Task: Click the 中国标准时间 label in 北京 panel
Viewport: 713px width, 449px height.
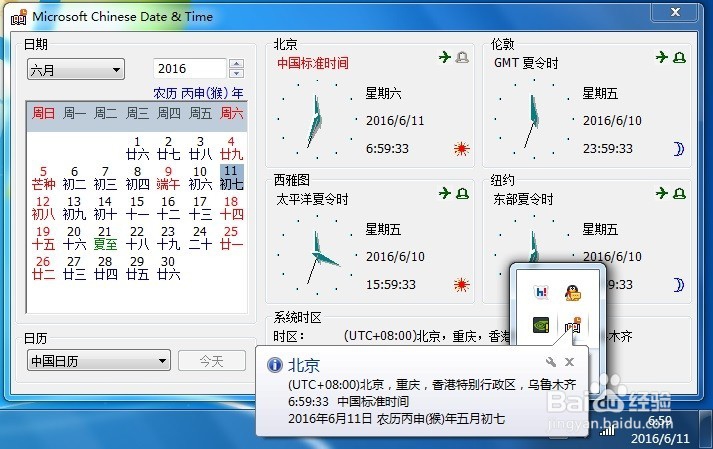Action: pos(313,63)
